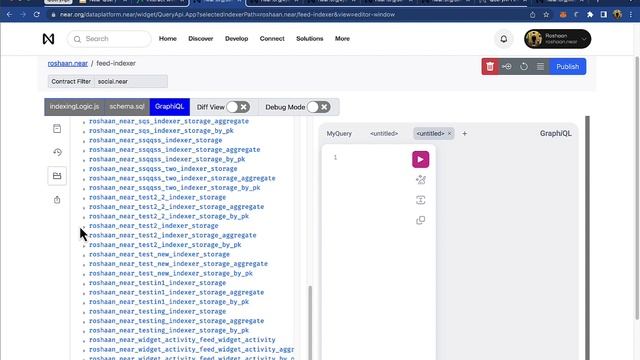The image size is (640, 360).
Task: Select roshaan_near_ssqqss_indexer_storage_aggregate
Action: pos(174,150)
